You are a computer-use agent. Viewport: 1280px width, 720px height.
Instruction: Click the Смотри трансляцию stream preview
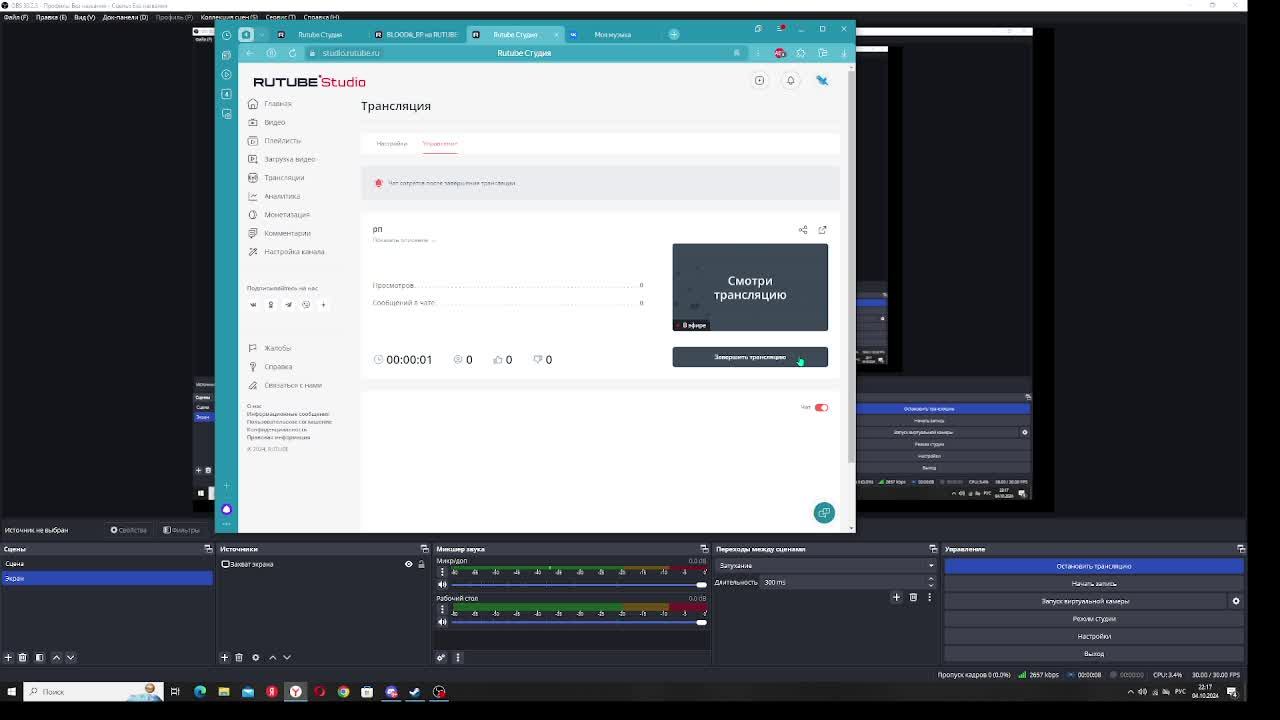click(x=750, y=287)
